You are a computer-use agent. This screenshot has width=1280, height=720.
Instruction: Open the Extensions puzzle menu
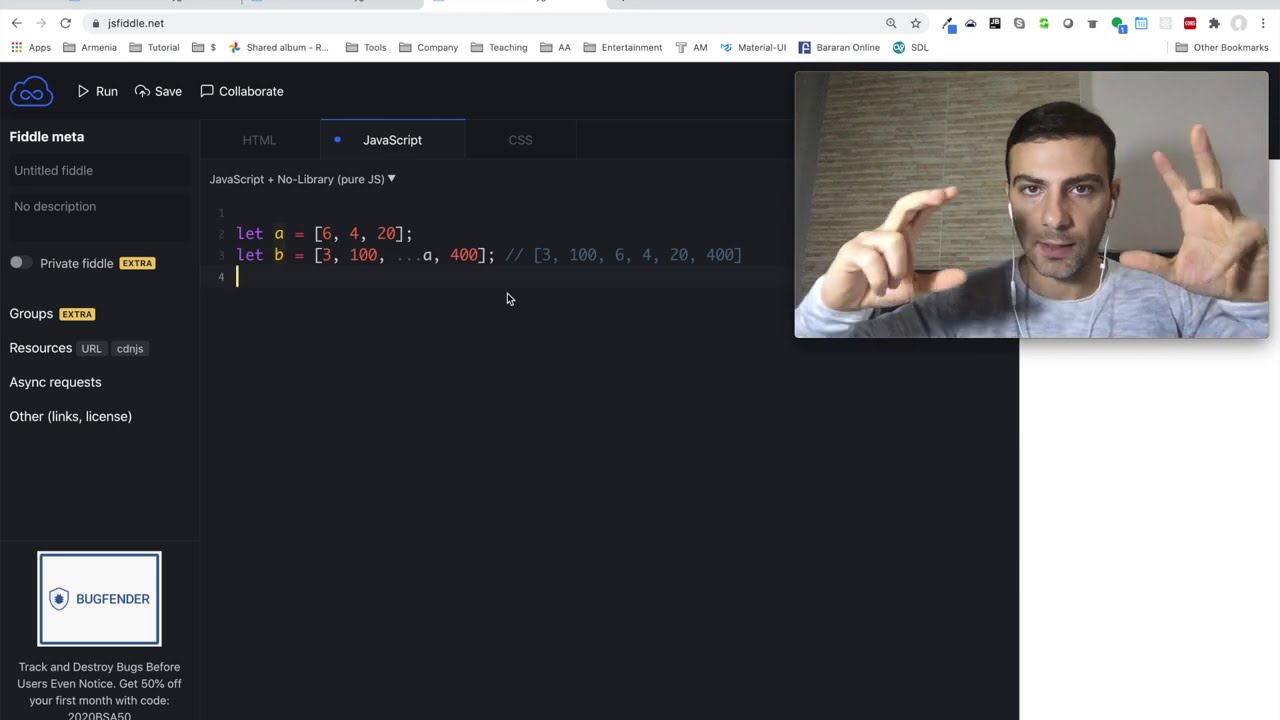click(x=1214, y=23)
